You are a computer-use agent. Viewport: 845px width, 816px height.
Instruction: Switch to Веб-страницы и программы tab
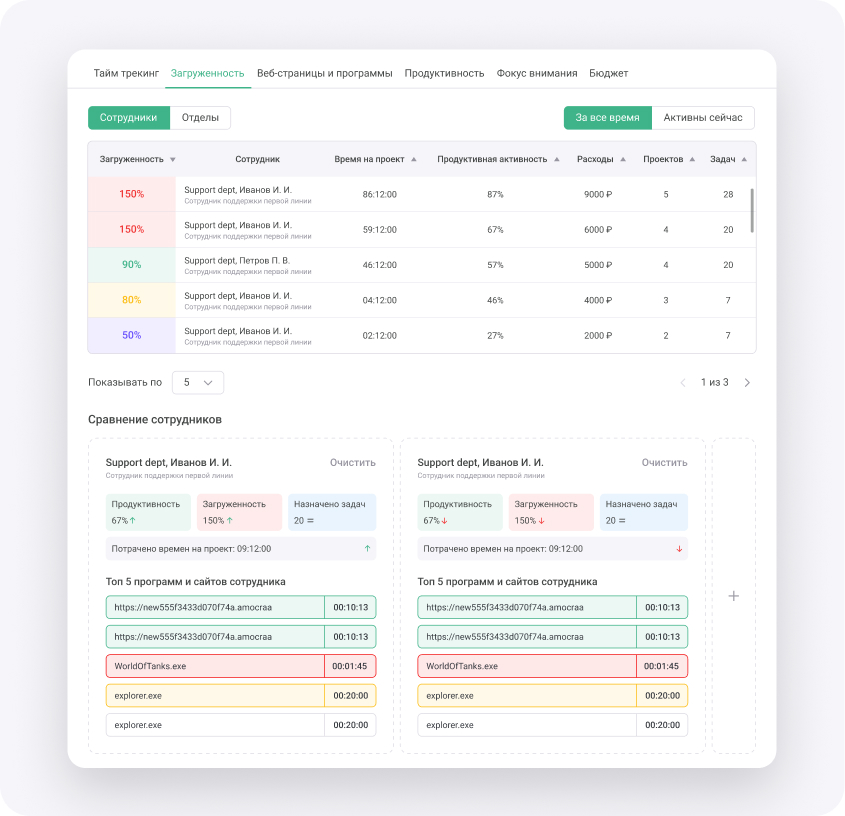(x=324, y=73)
